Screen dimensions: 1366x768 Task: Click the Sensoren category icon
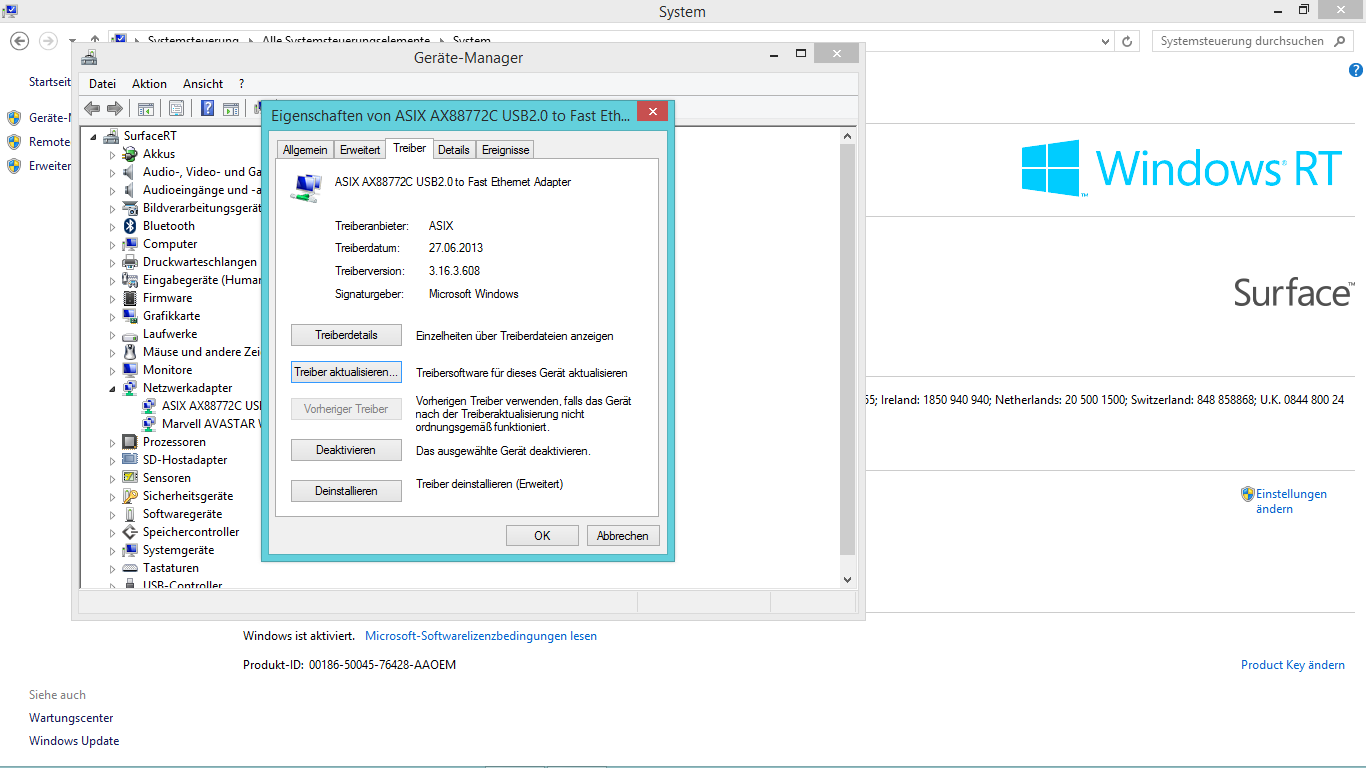click(130, 478)
